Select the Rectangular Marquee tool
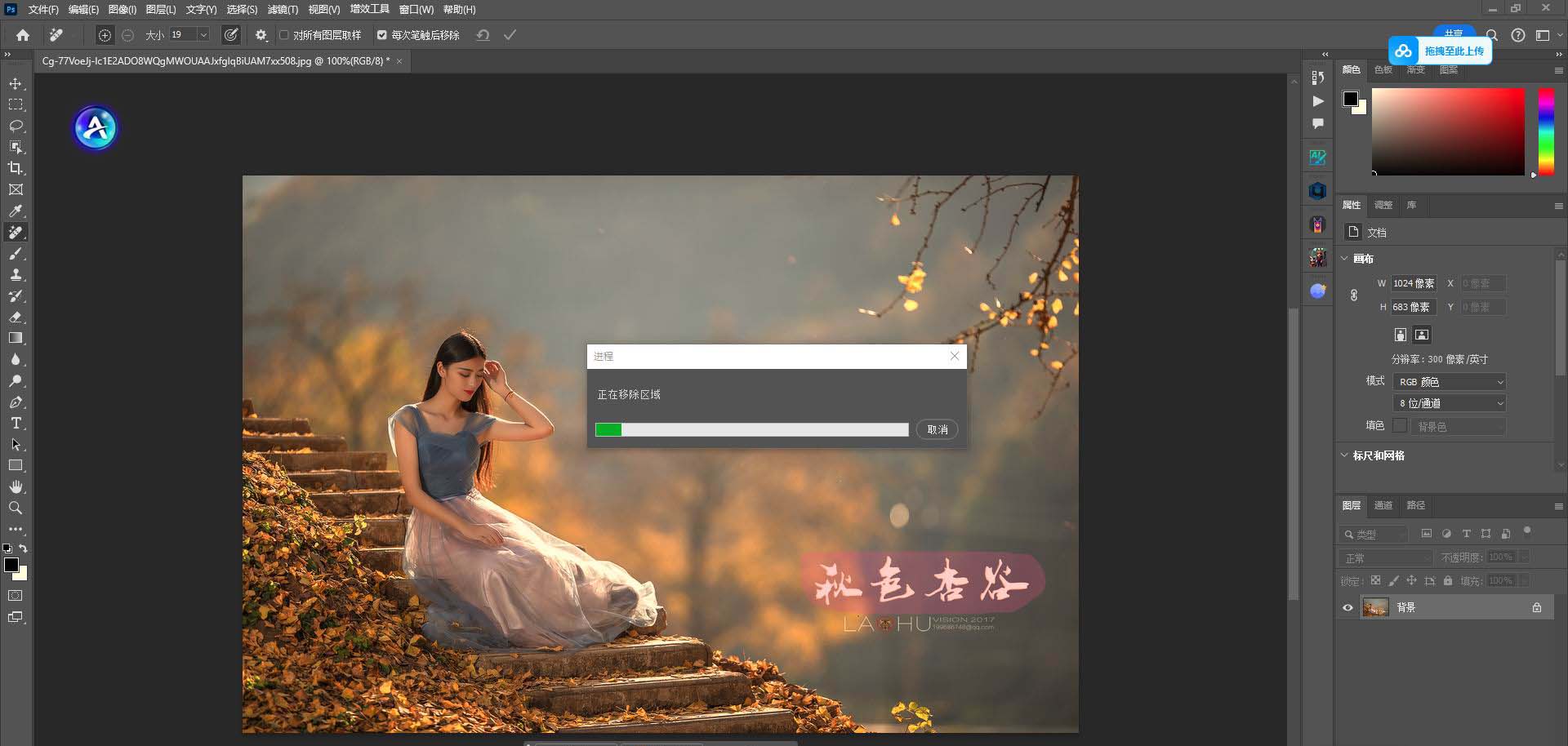Screen dimensions: 1568x746 click(16, 104)
